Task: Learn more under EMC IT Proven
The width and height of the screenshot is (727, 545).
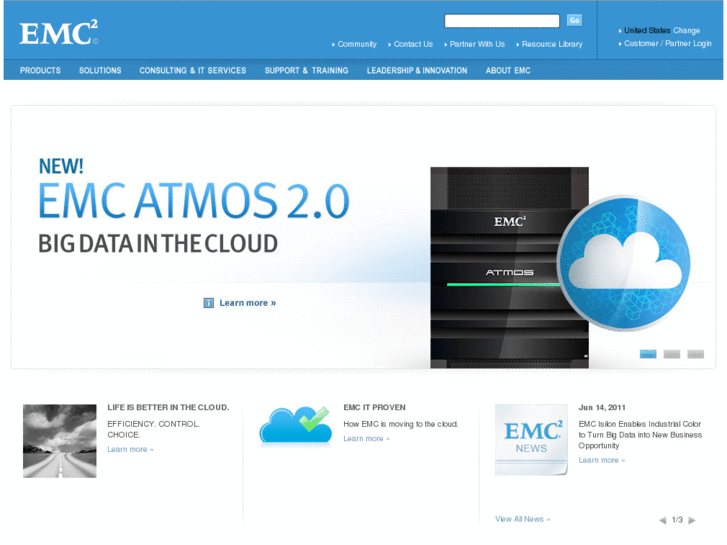Action: (366, 439)
